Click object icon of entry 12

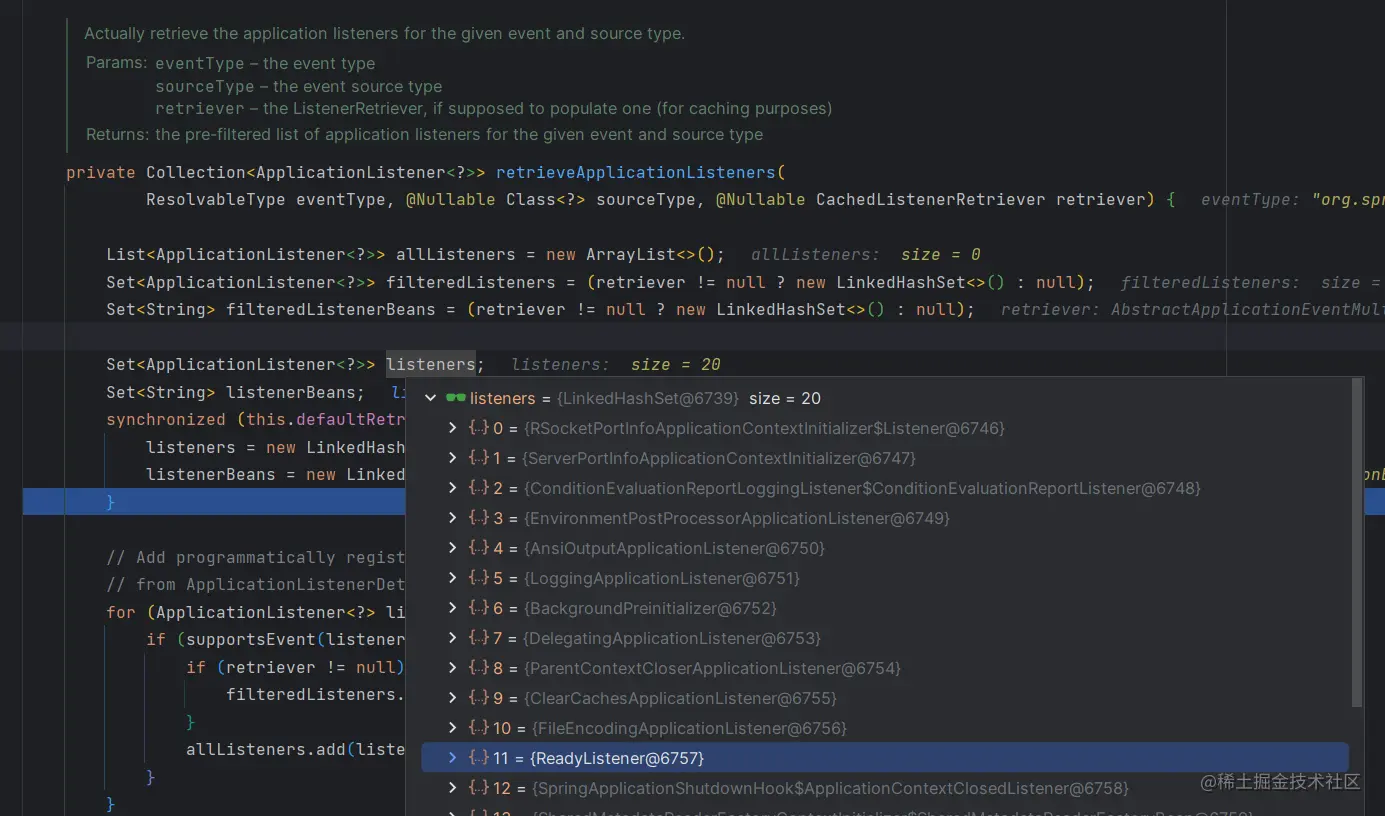[478, 788]
